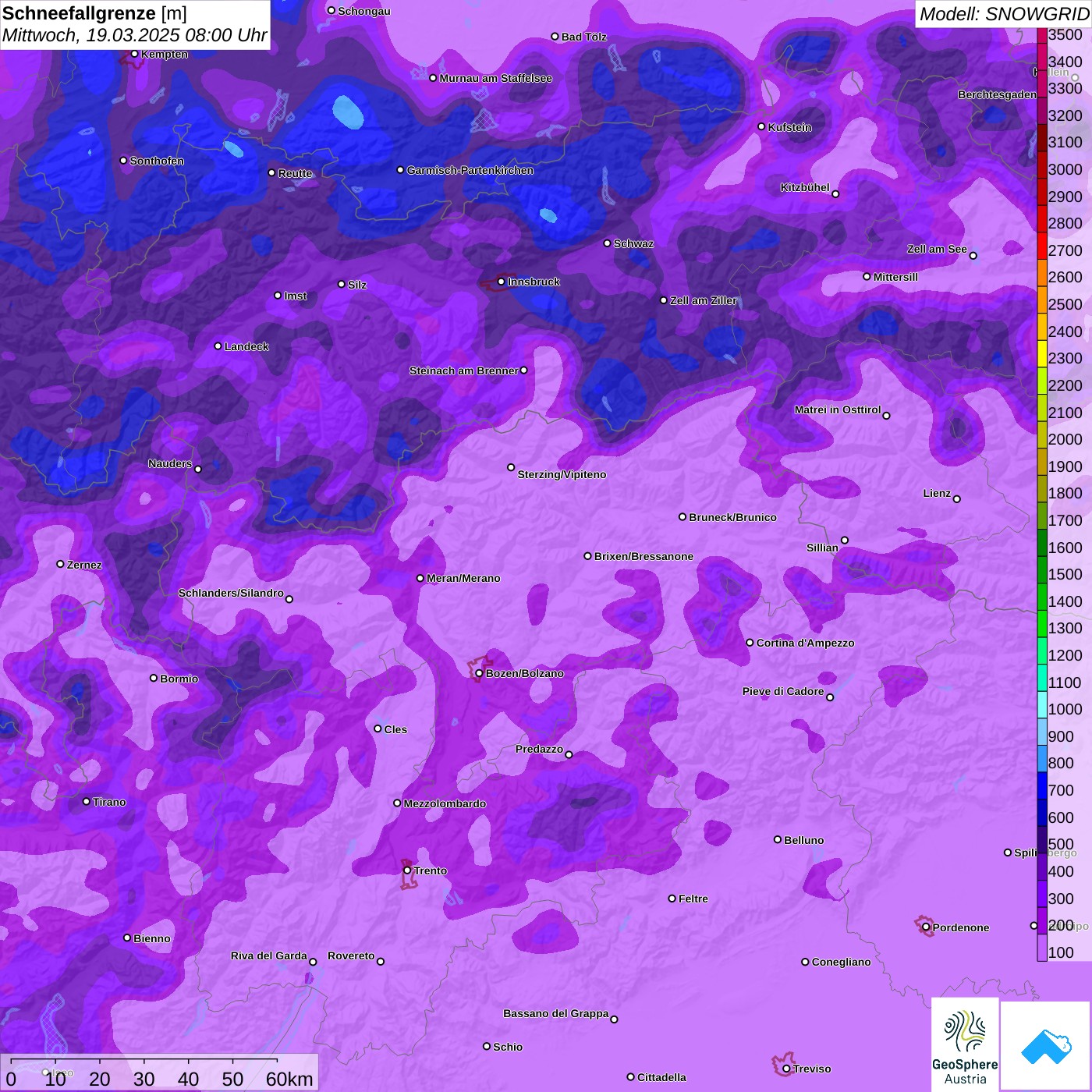Screen dimensions: 1092x1092
Task: Click the Riva del Garda label
Action: click(269, 955)
